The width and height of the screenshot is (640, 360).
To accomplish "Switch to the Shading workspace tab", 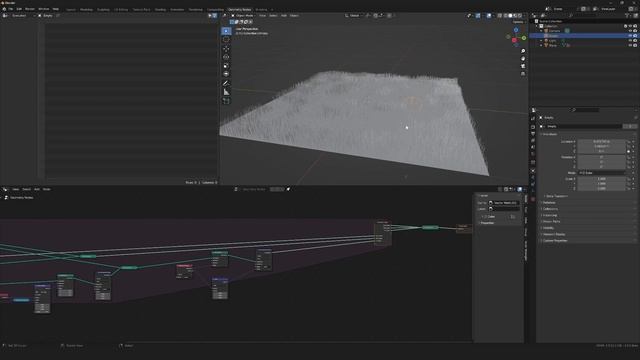I will [160, 9].
